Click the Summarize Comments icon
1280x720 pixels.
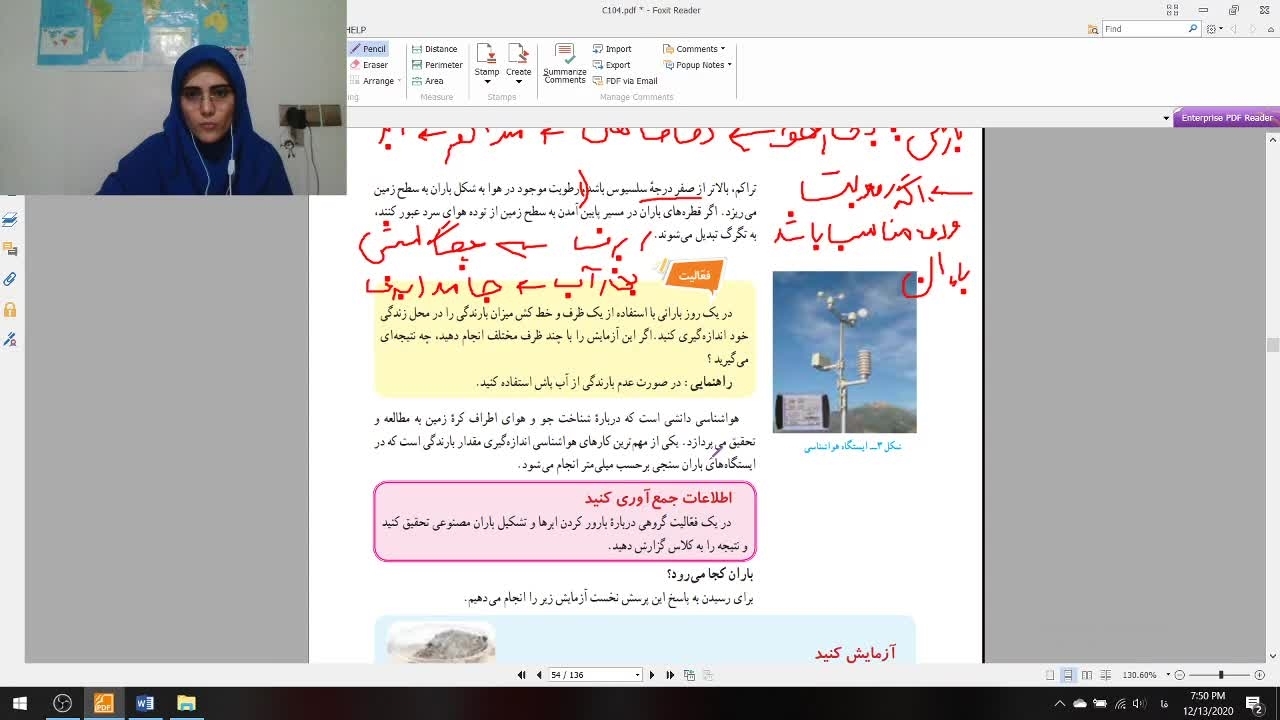pos(565,63)
